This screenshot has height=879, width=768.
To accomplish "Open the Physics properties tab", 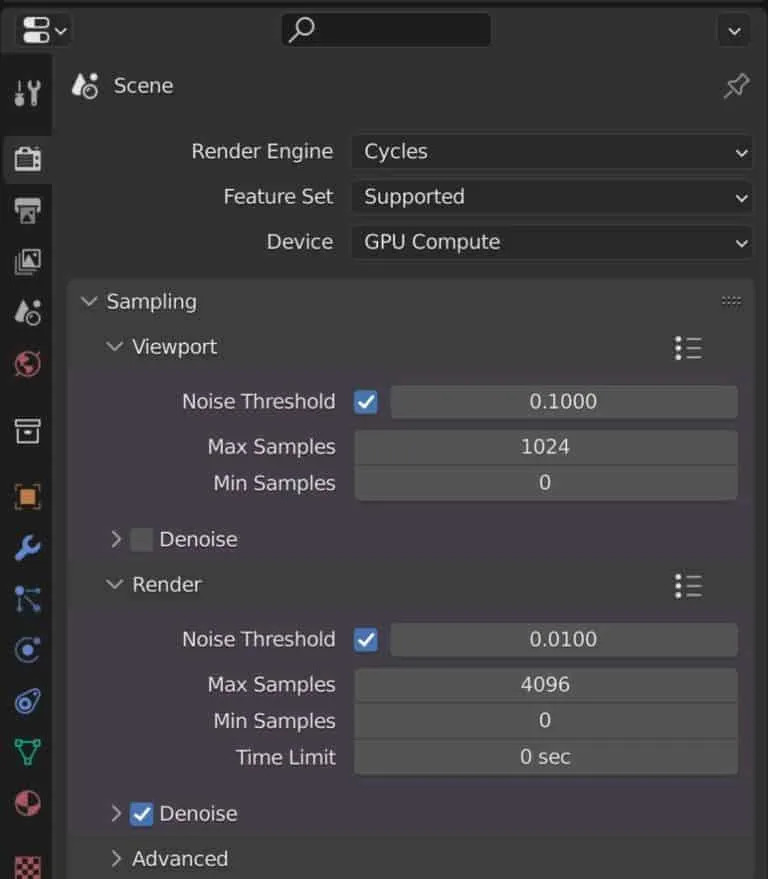I will point(27,650).
